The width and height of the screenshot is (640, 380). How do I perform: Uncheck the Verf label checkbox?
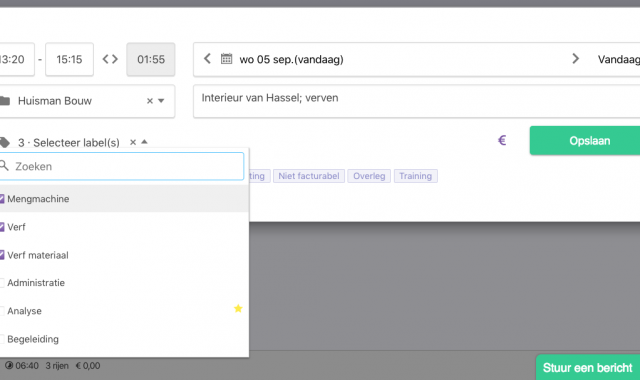click(x=2, y=227)
